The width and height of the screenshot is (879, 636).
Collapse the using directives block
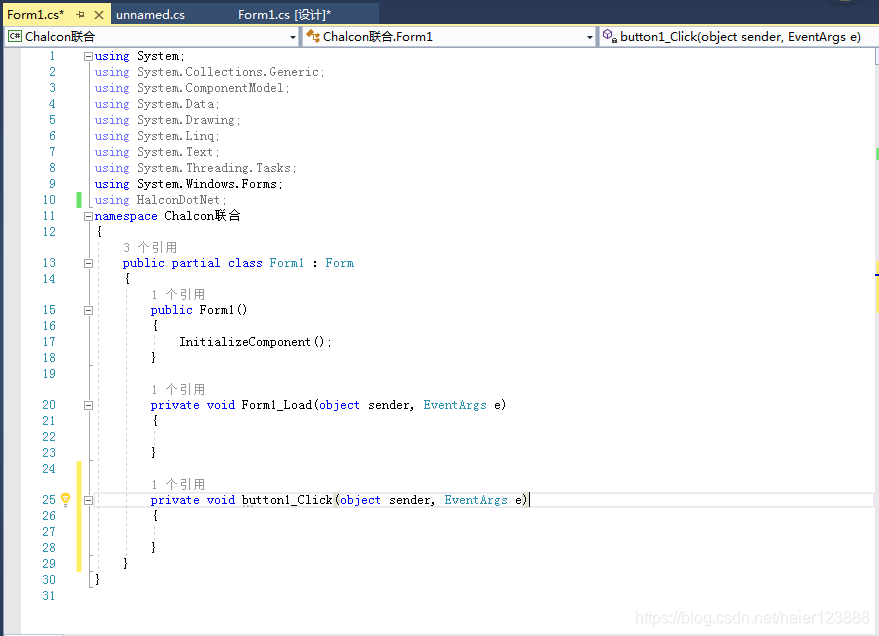(x=88, y=56)
